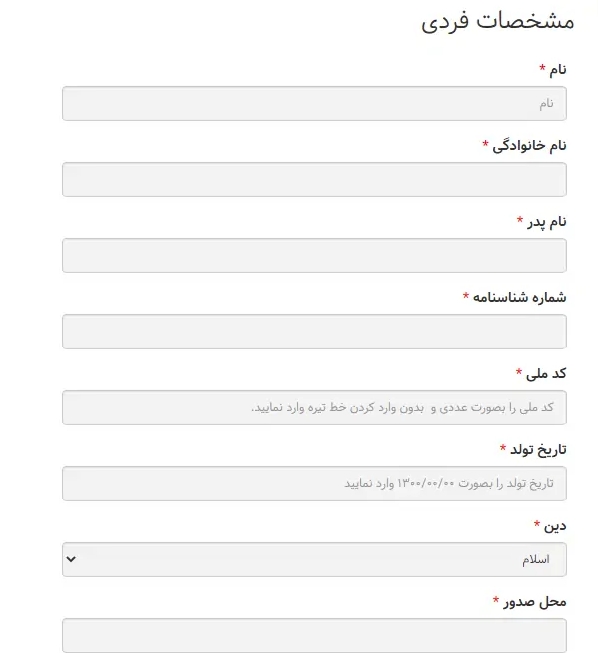Focus the کد ملی national code field
Viewport: 598px width, 653px height.
click(x=314, y=408)
